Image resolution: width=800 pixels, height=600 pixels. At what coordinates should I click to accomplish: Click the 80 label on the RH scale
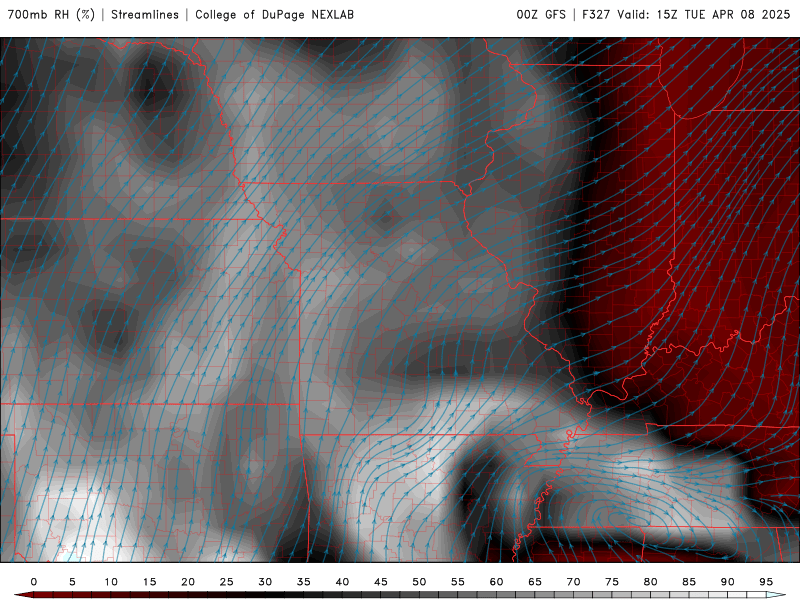click(651, 582)
